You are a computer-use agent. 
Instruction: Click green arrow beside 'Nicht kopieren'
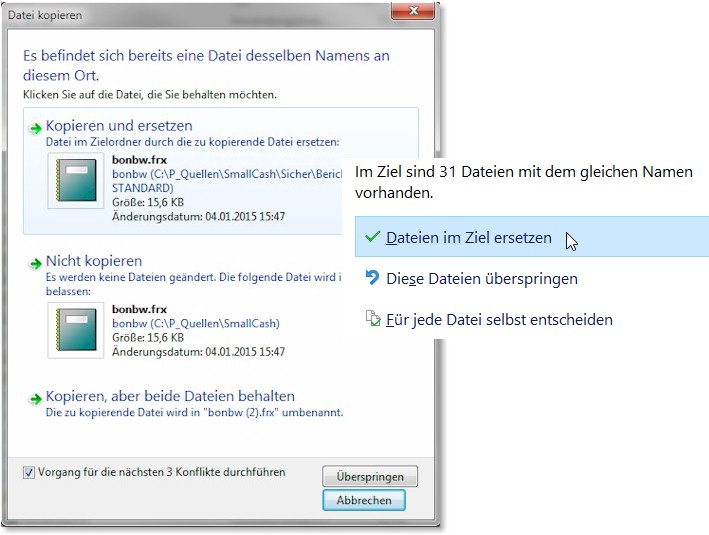[37, 262]
